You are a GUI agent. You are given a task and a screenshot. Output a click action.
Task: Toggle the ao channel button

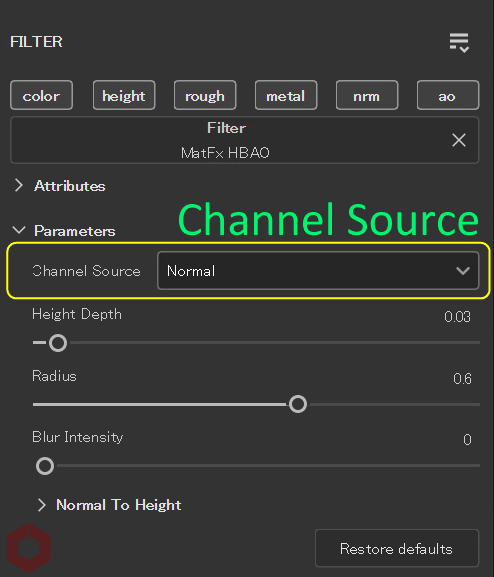tap(448, 95)
